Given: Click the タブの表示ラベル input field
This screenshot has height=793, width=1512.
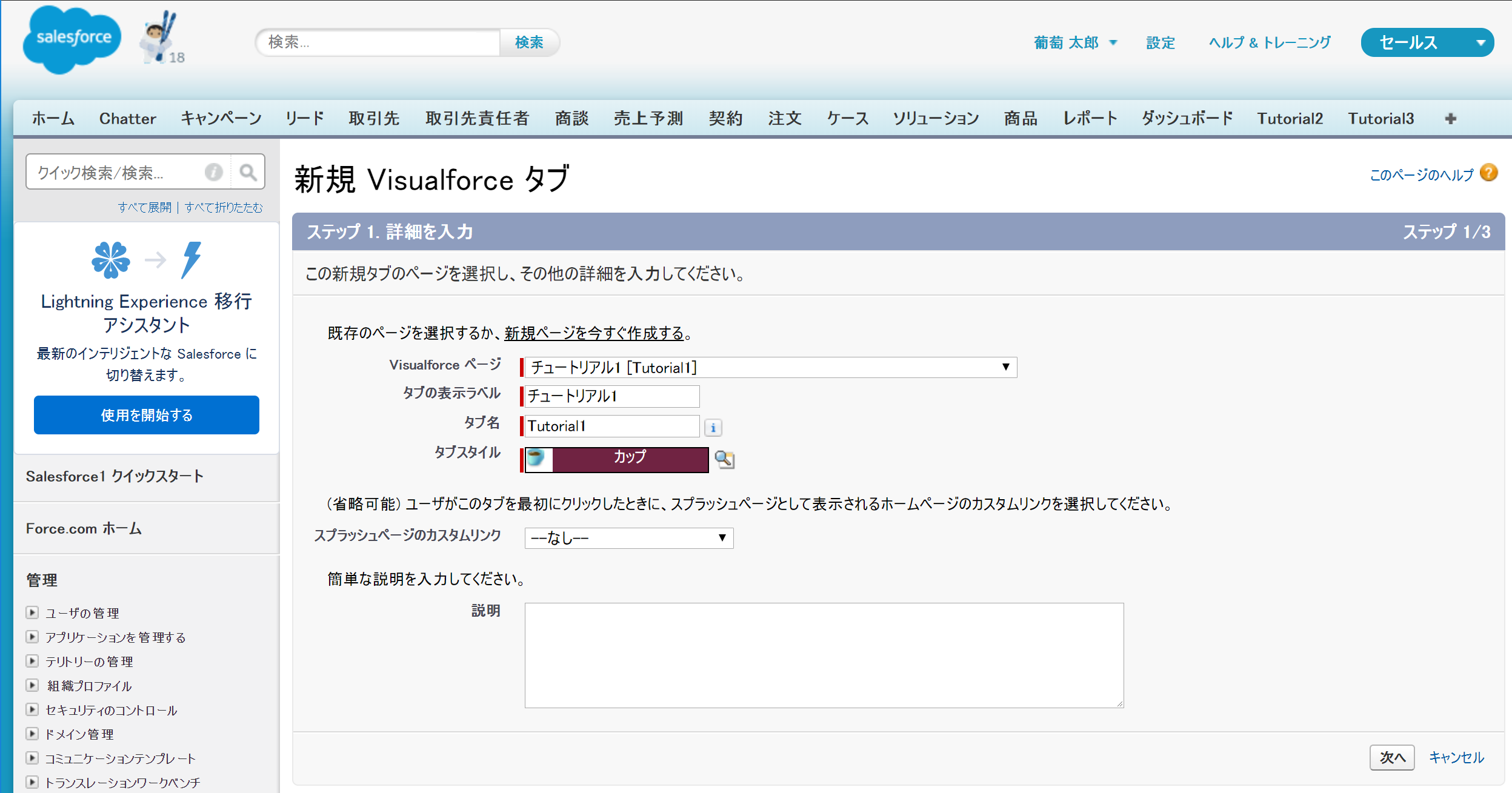Looking at the screenshot, I should pos(611,396).
